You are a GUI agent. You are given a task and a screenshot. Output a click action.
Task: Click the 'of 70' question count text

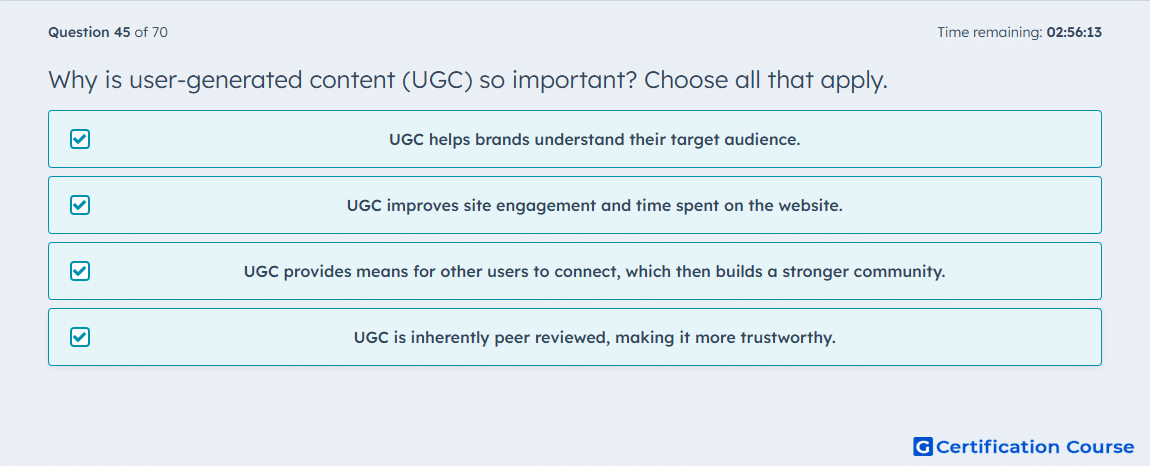click(x=151, y=32)
